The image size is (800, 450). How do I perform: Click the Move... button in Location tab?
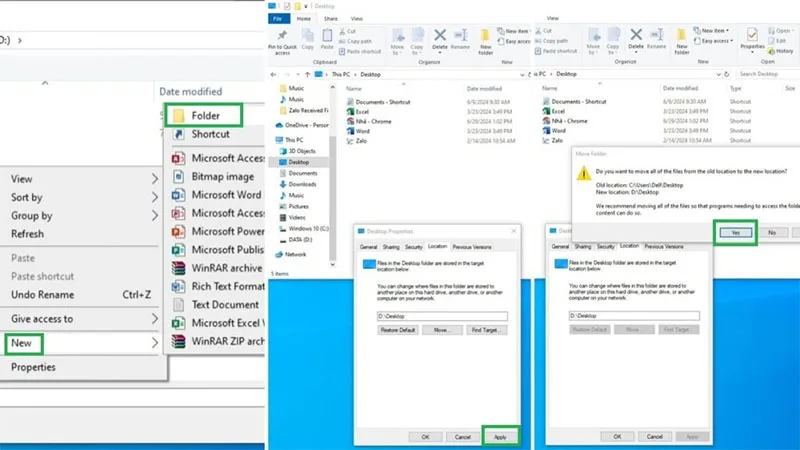click(442, 330)
